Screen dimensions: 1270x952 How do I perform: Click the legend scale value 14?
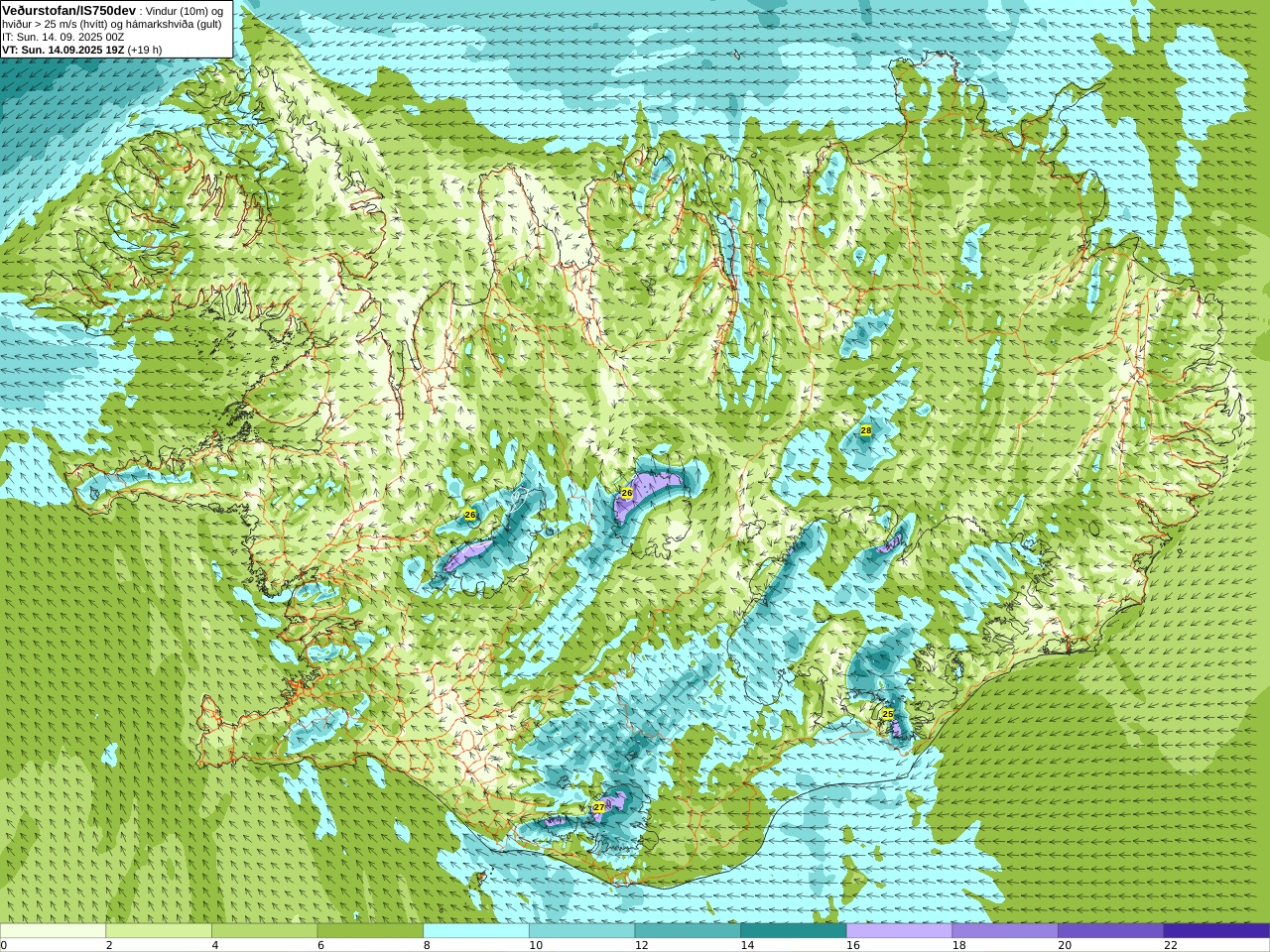coord(748,945)
